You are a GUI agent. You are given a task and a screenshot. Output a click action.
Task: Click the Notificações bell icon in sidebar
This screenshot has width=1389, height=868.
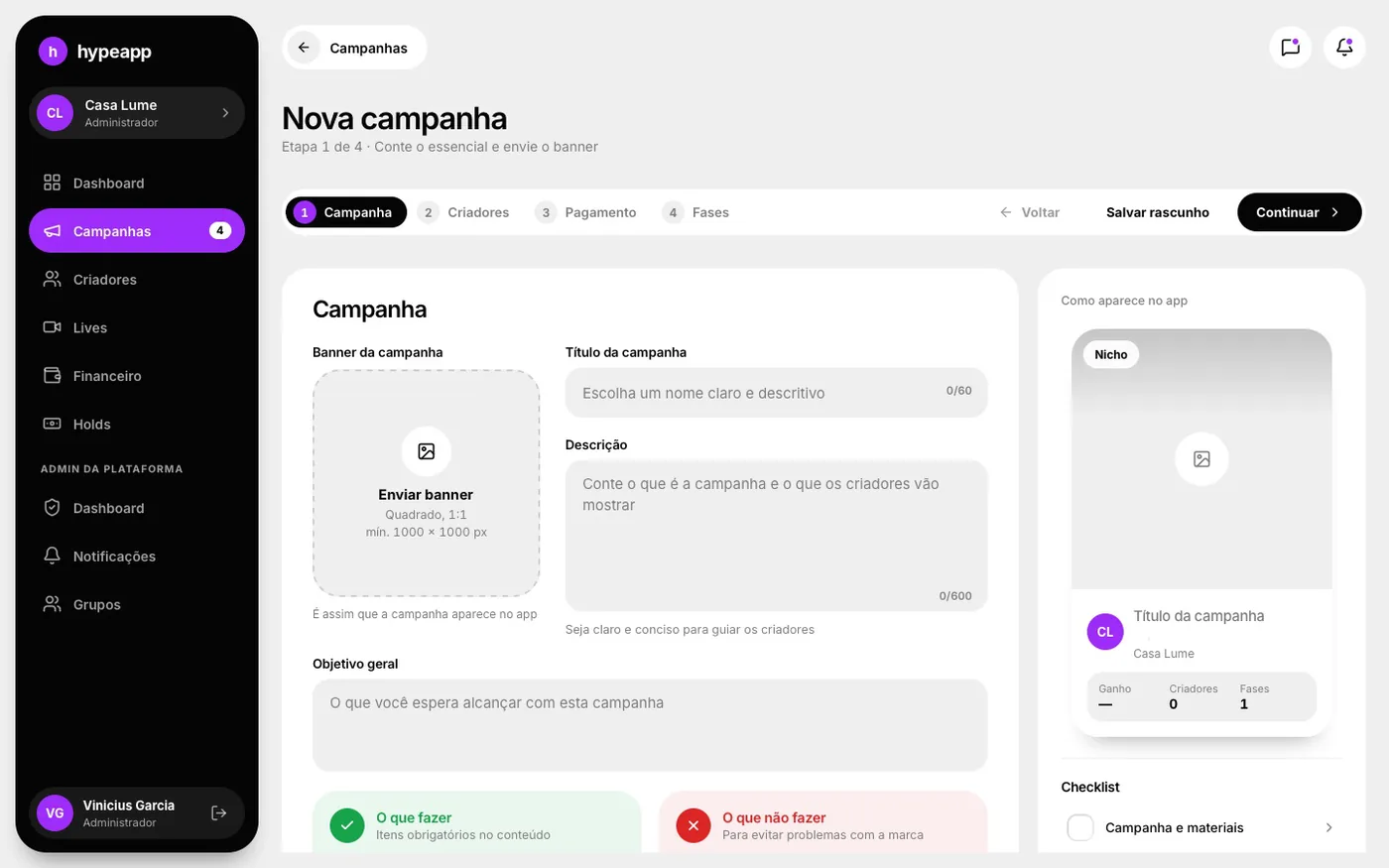coord(53,556)
